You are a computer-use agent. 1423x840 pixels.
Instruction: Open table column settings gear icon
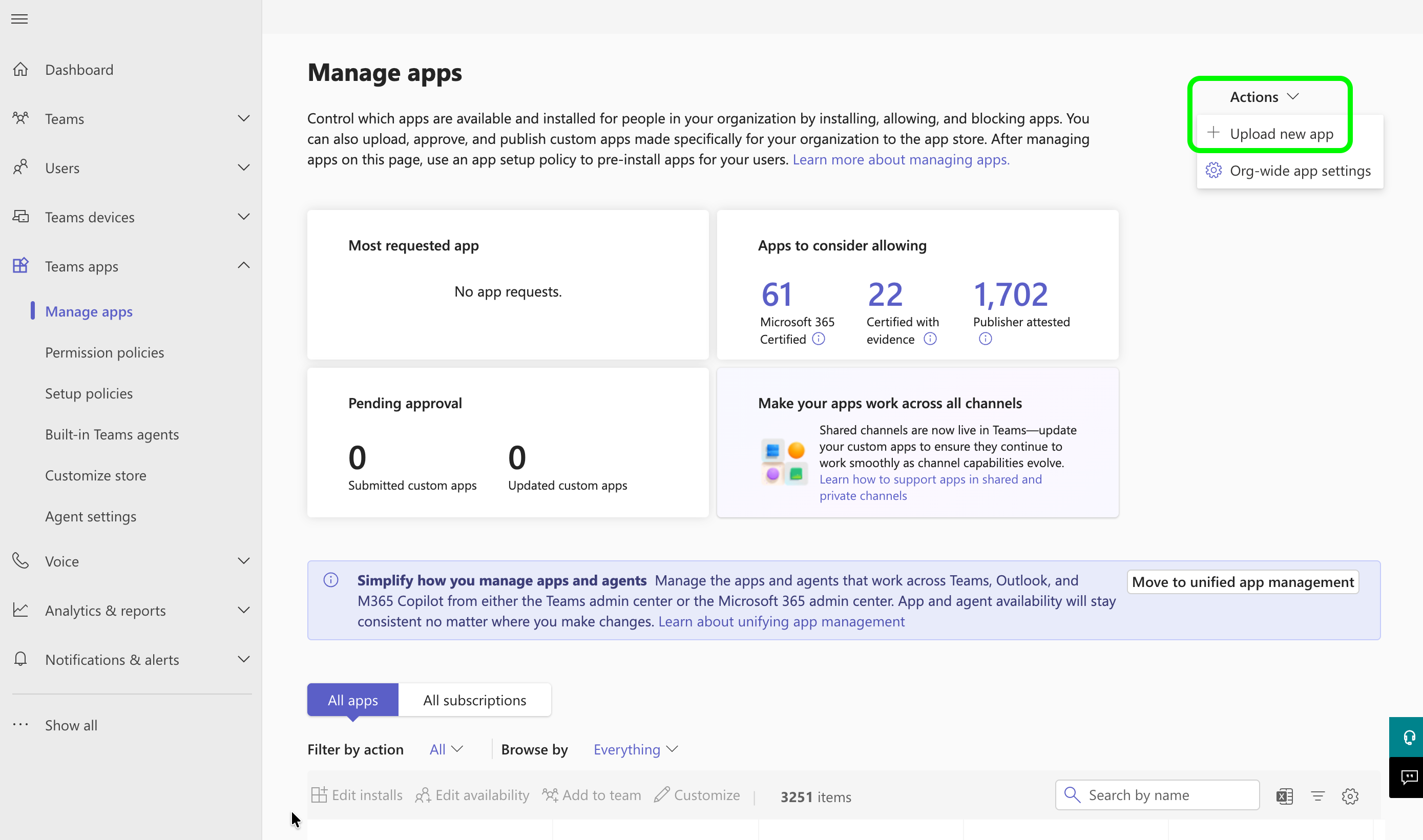(1350, 796)
